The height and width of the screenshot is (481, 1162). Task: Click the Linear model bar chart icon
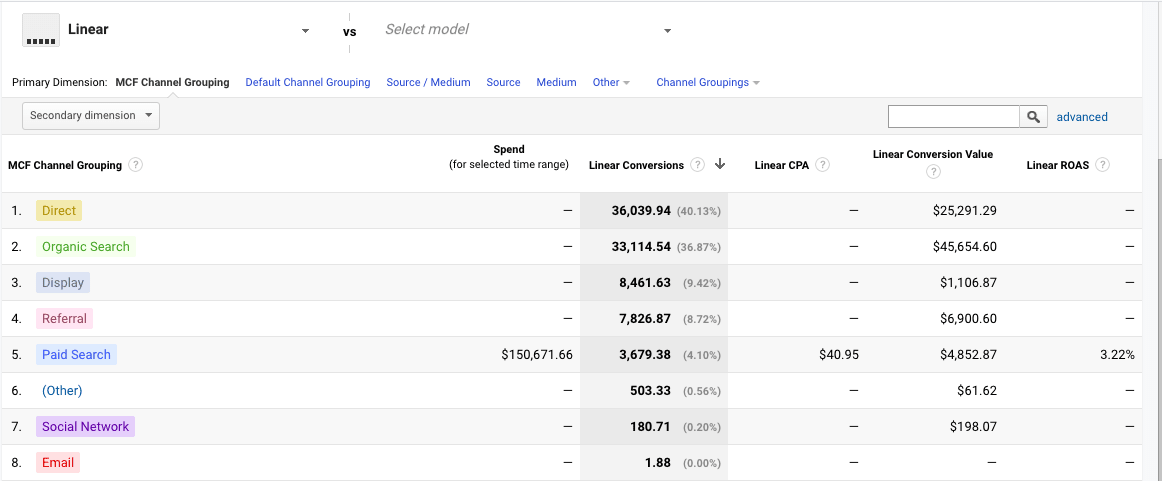coord(41,31)
